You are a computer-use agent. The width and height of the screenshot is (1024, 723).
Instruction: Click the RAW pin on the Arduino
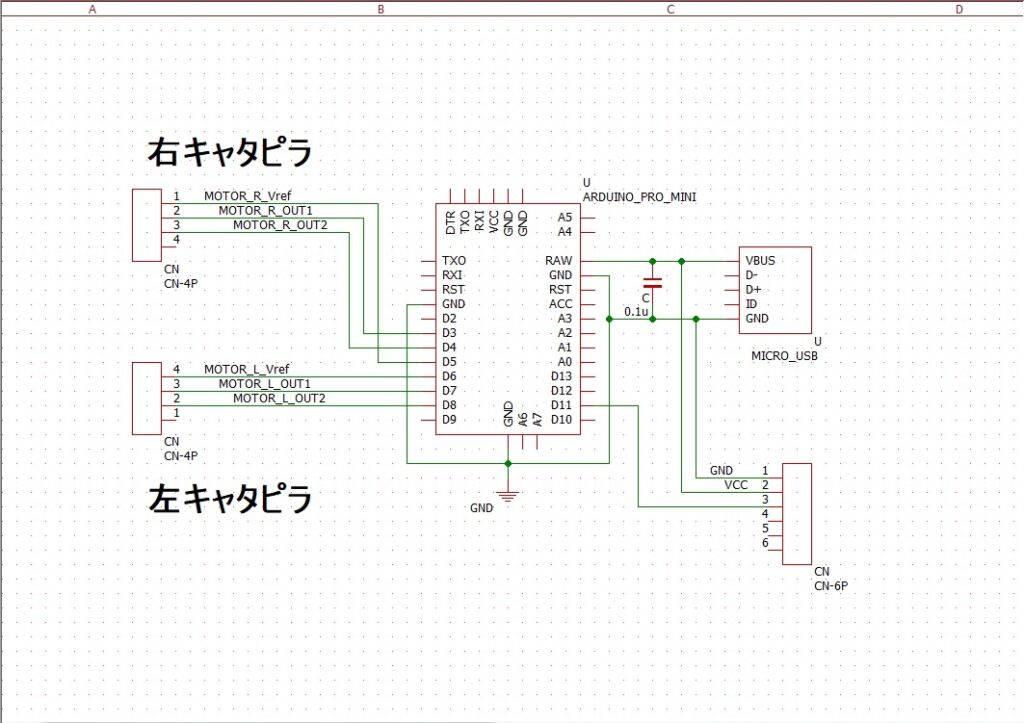559,261
